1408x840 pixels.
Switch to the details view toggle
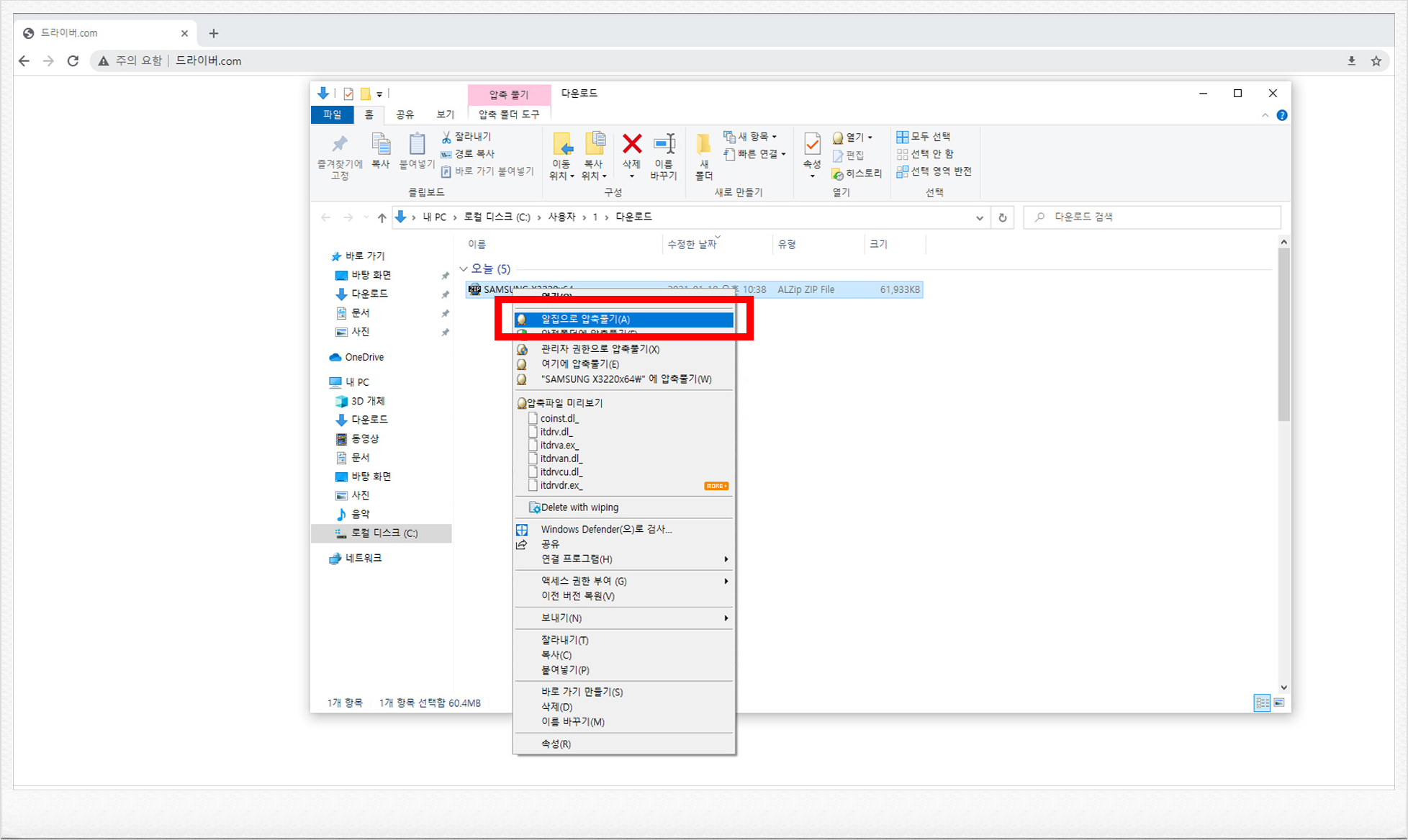[x=1262, y=703]
